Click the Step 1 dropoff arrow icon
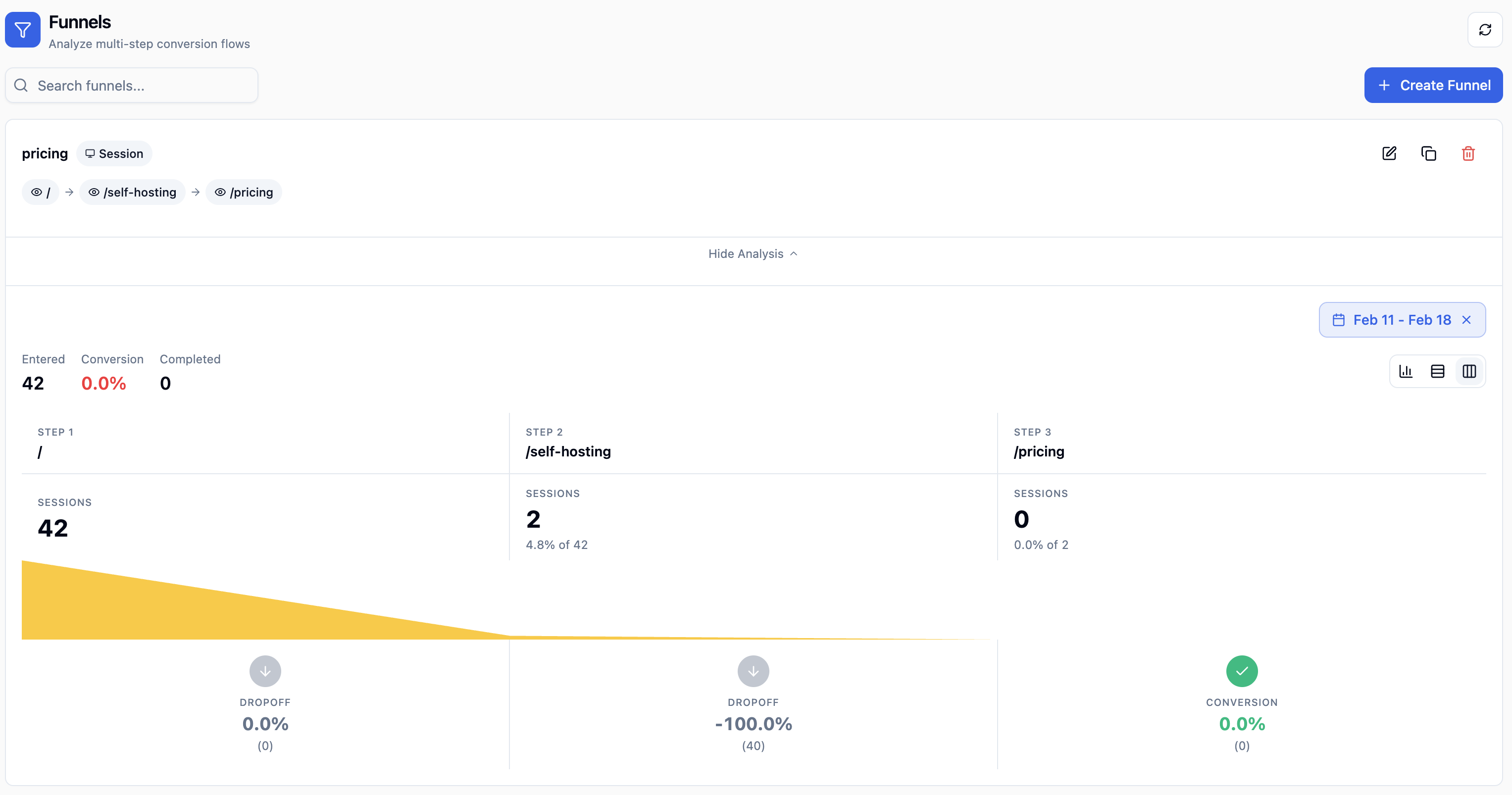 click(265, 671)
